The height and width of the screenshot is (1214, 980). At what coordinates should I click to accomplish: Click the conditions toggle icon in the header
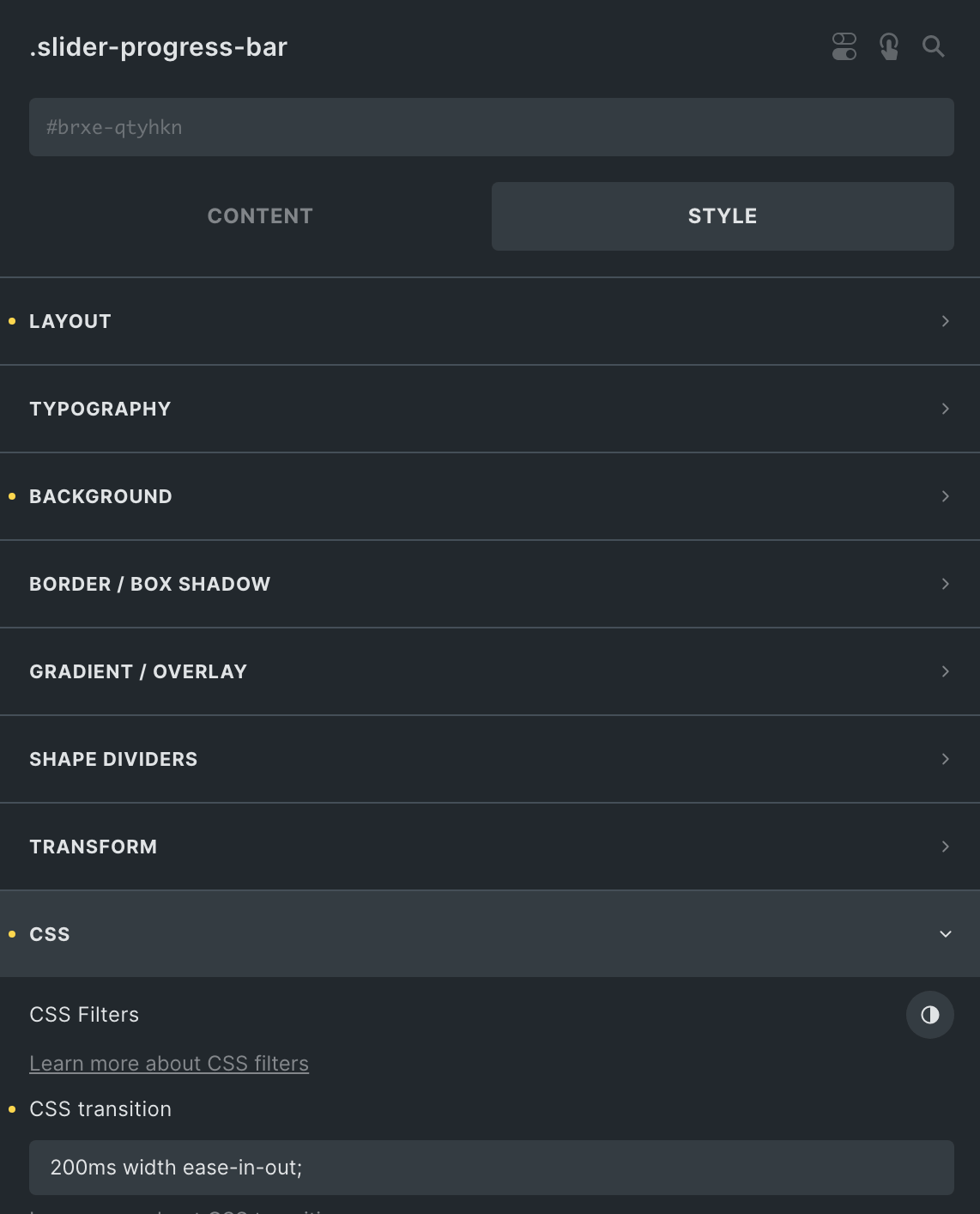[x=844, y=46]
